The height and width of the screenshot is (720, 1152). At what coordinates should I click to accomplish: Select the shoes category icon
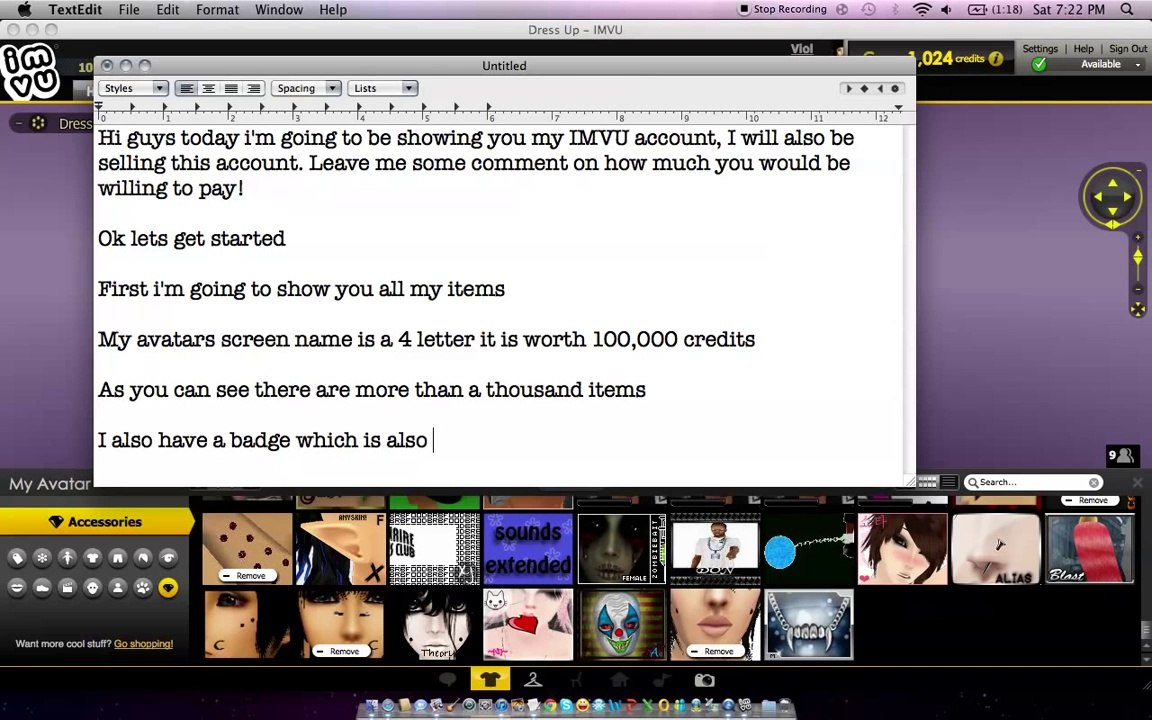pyautogui.click(x=43, y=588)
